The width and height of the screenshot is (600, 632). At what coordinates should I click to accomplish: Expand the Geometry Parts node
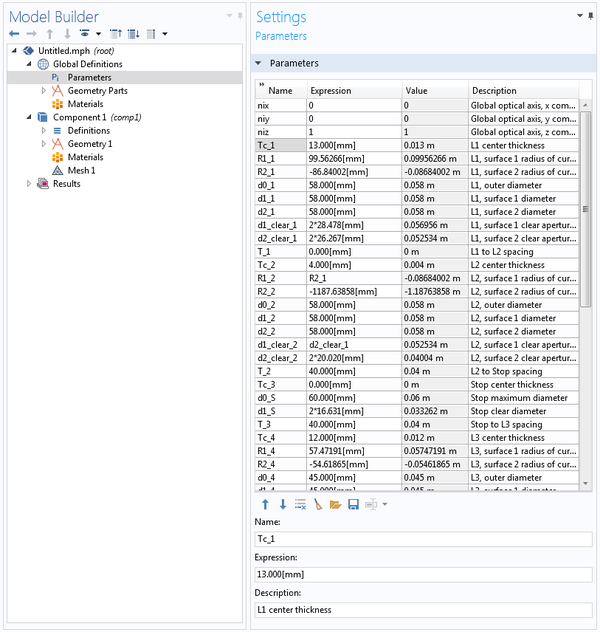[44, 91]
